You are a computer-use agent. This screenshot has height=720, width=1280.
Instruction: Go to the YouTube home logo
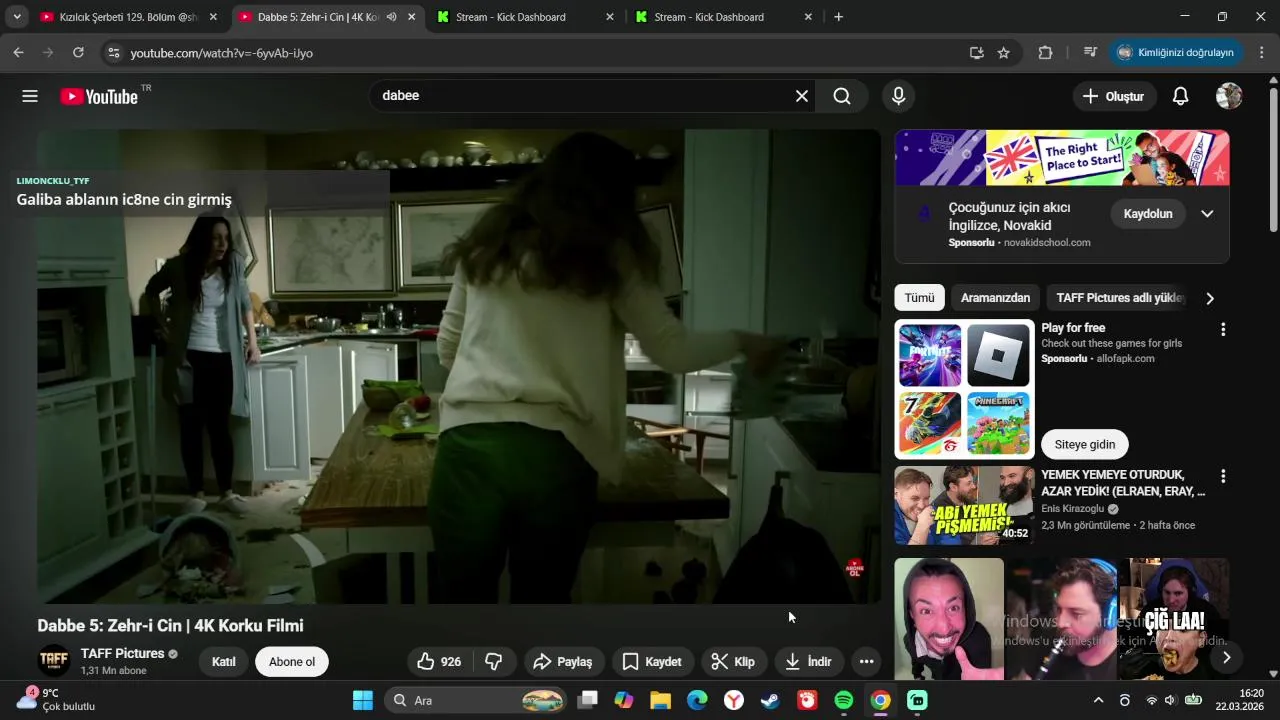(98, 96)
